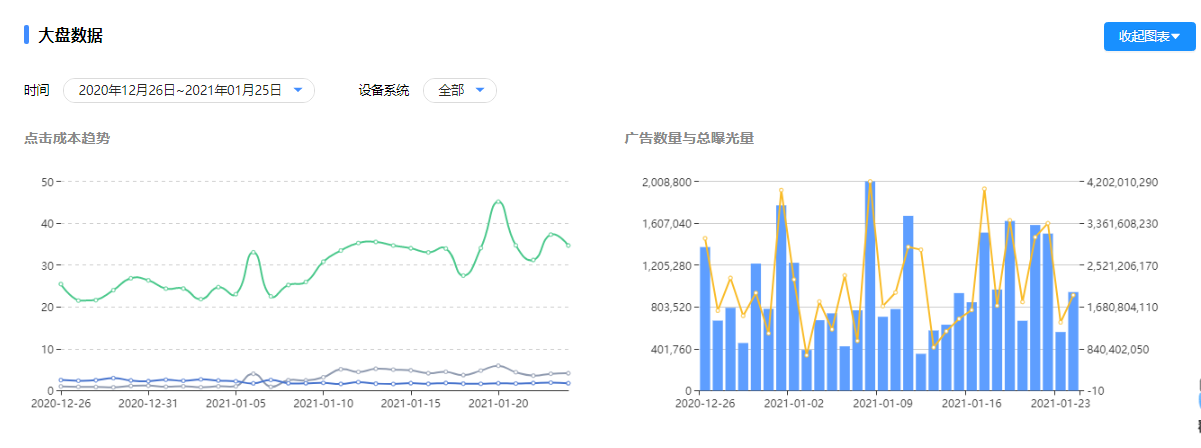Click the 2021-01-15 x-axis label
This screenshot has height=448, width=1201.
(411, 404)
